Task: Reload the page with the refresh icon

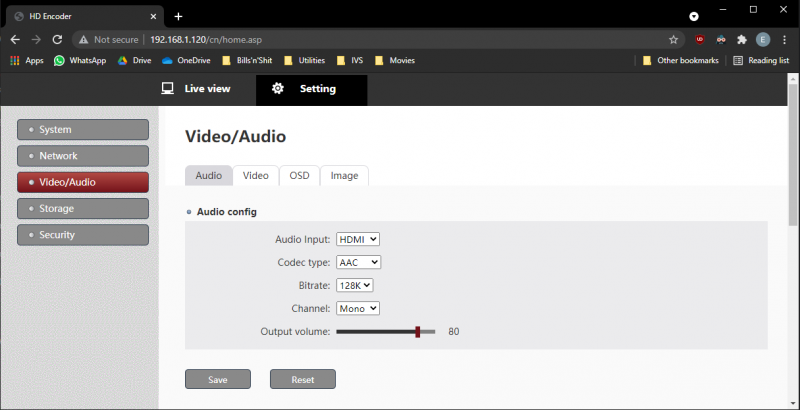Action: 57,39
